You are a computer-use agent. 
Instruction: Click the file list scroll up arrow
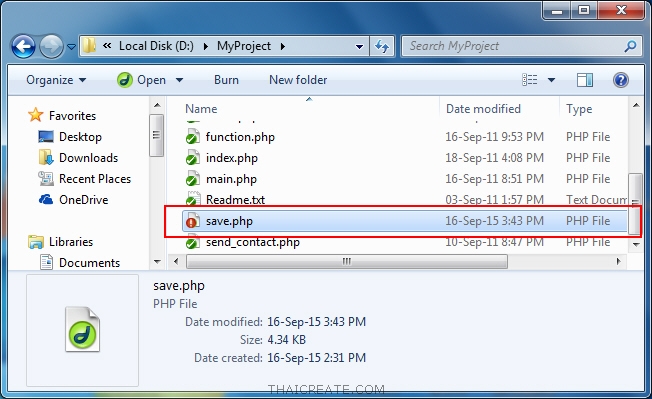tap(636, 105)
